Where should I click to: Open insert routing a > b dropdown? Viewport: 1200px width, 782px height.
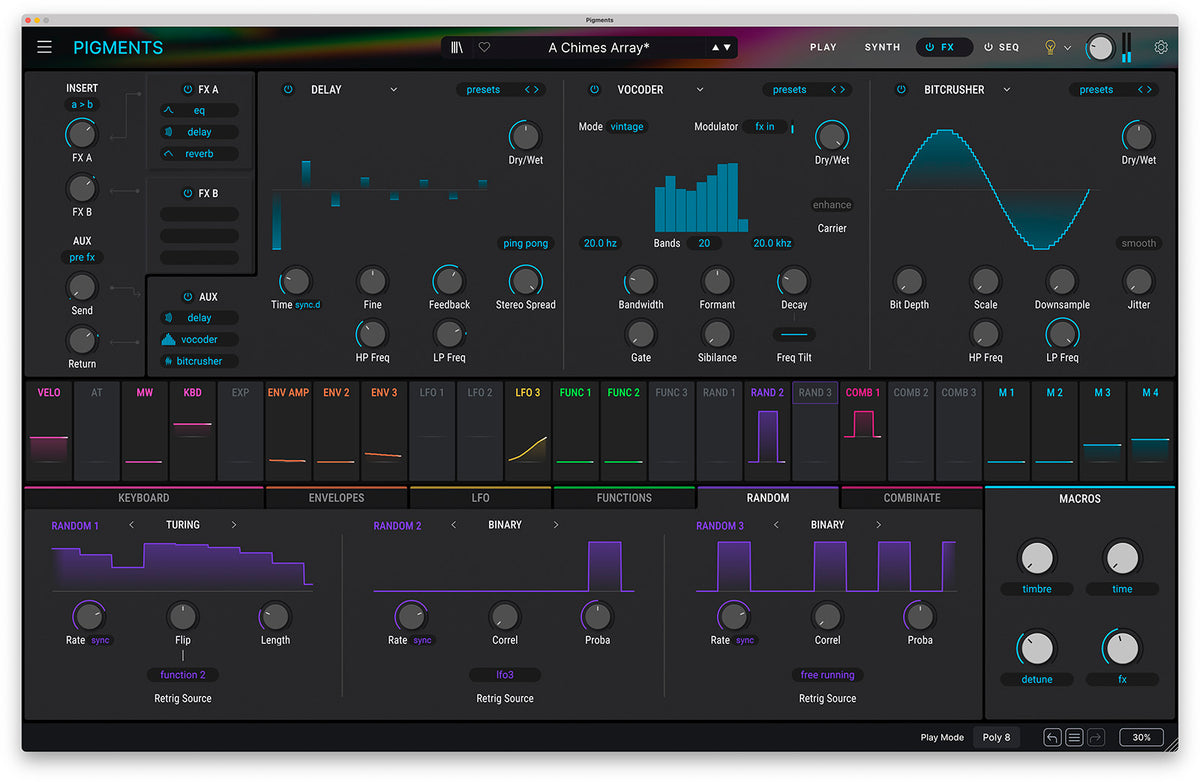82,105
